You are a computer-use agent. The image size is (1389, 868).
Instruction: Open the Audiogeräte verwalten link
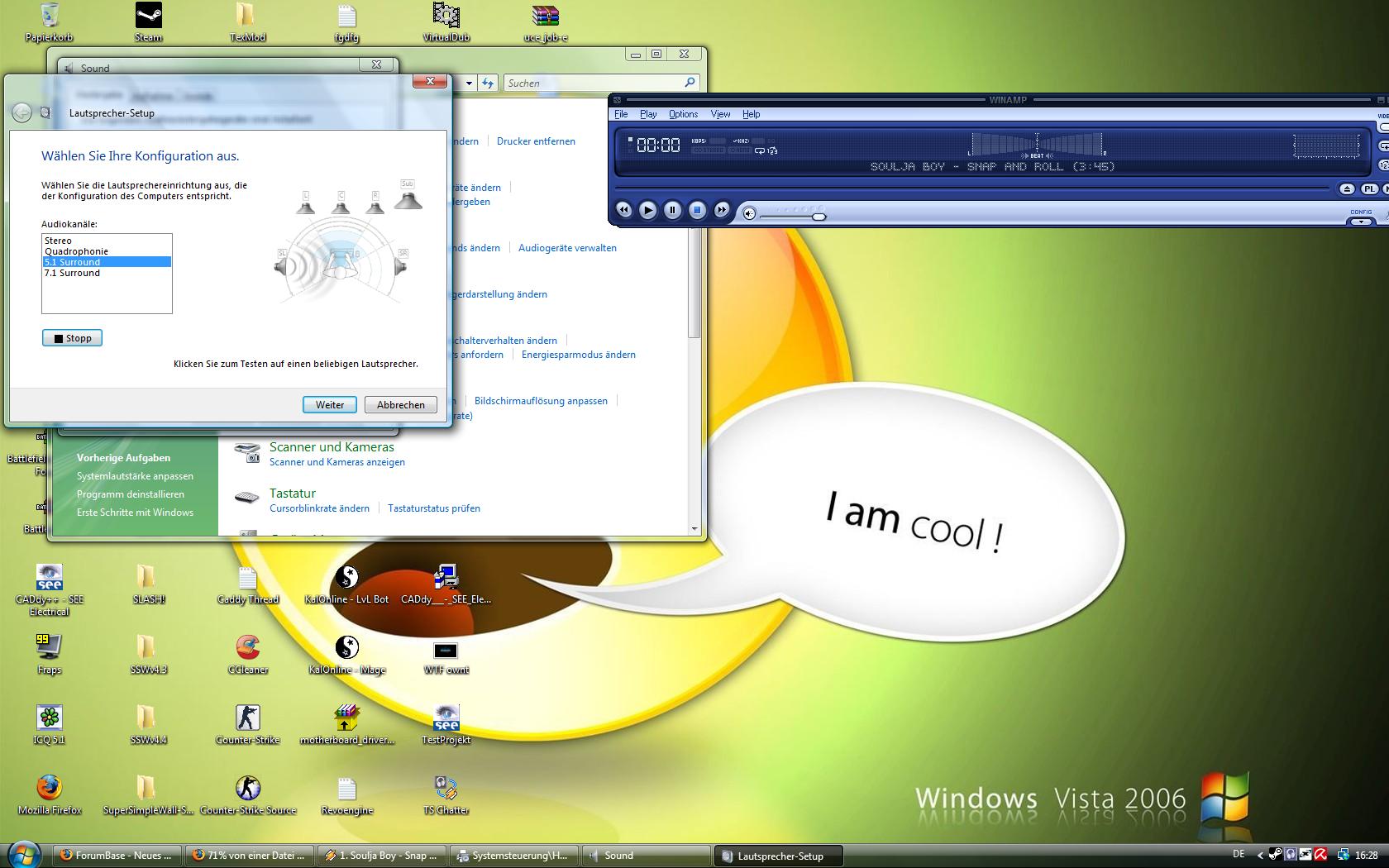[567, 248]
